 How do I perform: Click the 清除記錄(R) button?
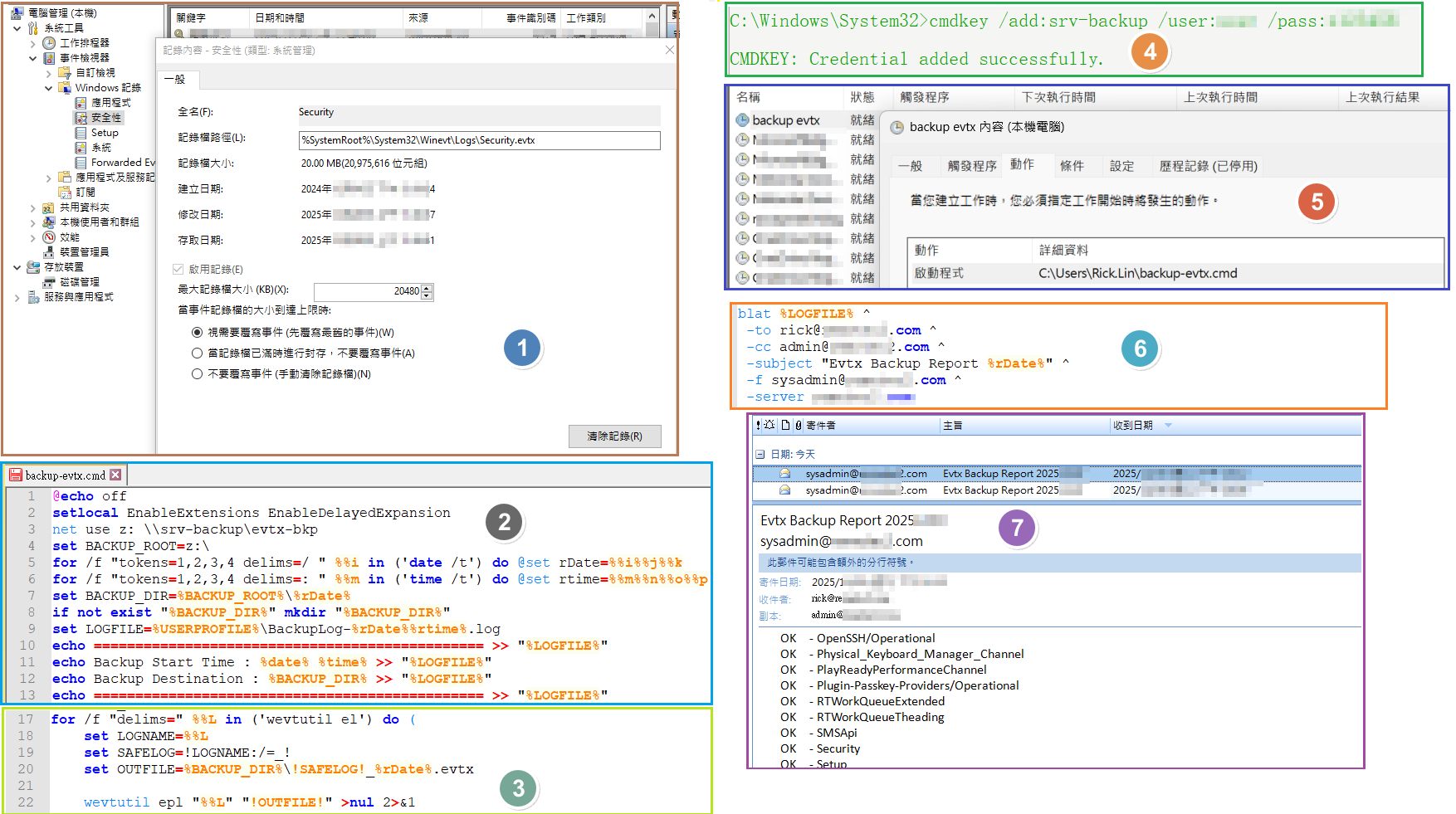click(x=614, y=436)
